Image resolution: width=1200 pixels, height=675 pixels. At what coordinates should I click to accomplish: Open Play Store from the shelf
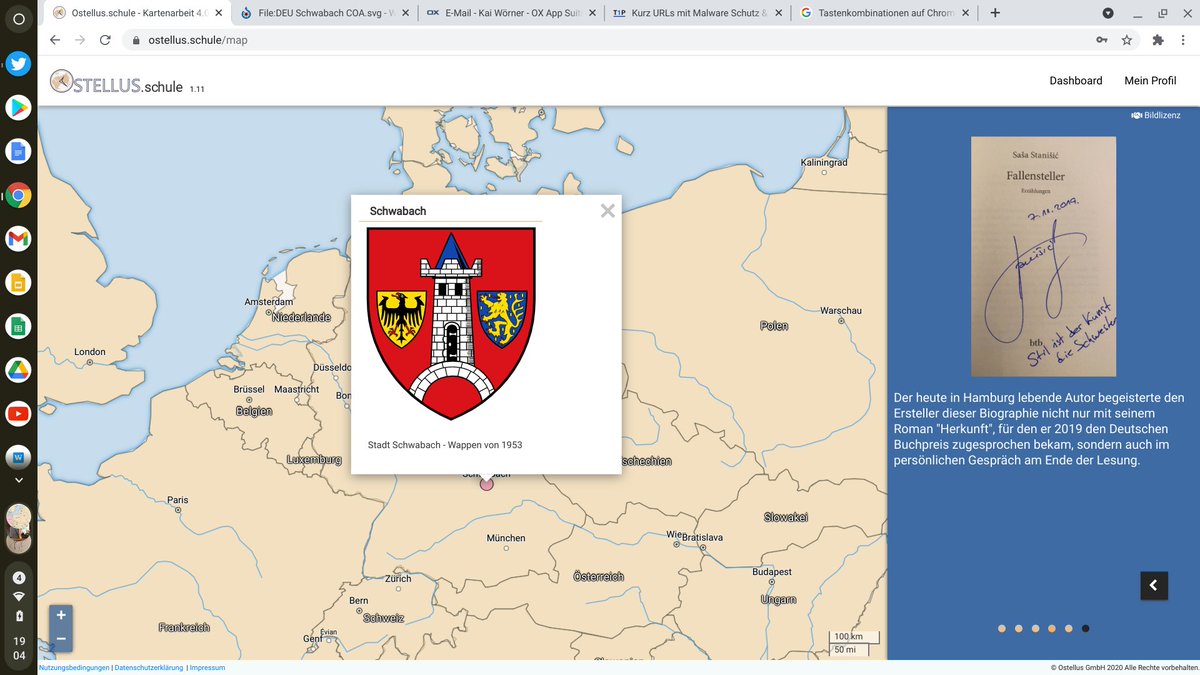click(x=18, y=107)
